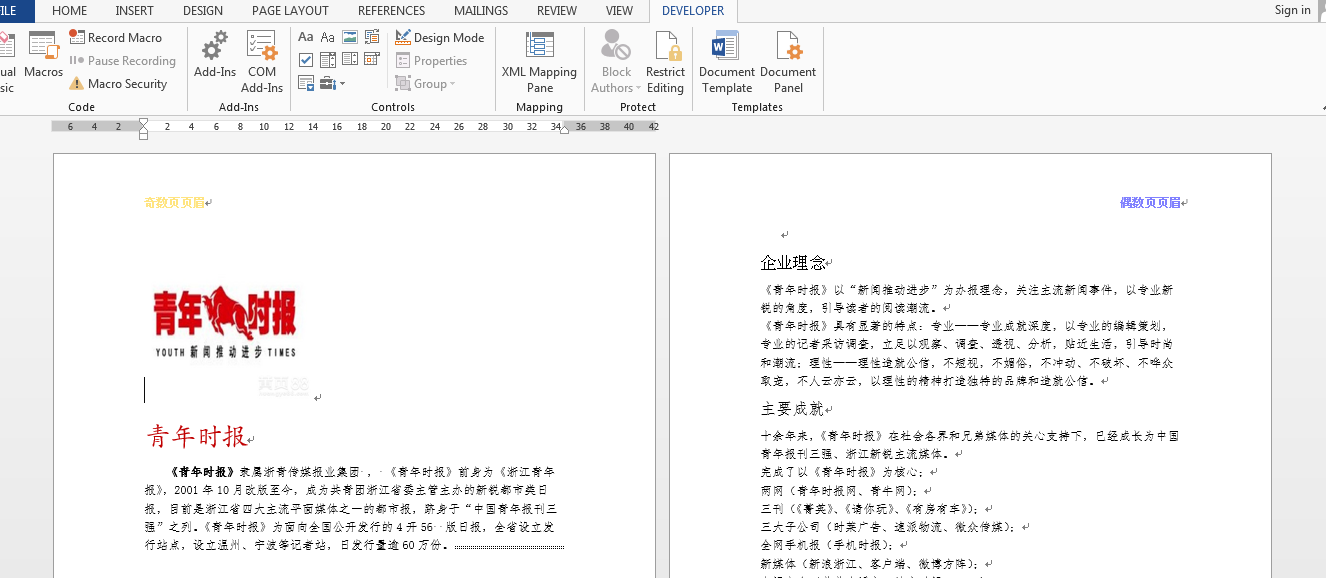Click the red 青年时报 title
This screenshot has width=1326, height=578.
196,437
